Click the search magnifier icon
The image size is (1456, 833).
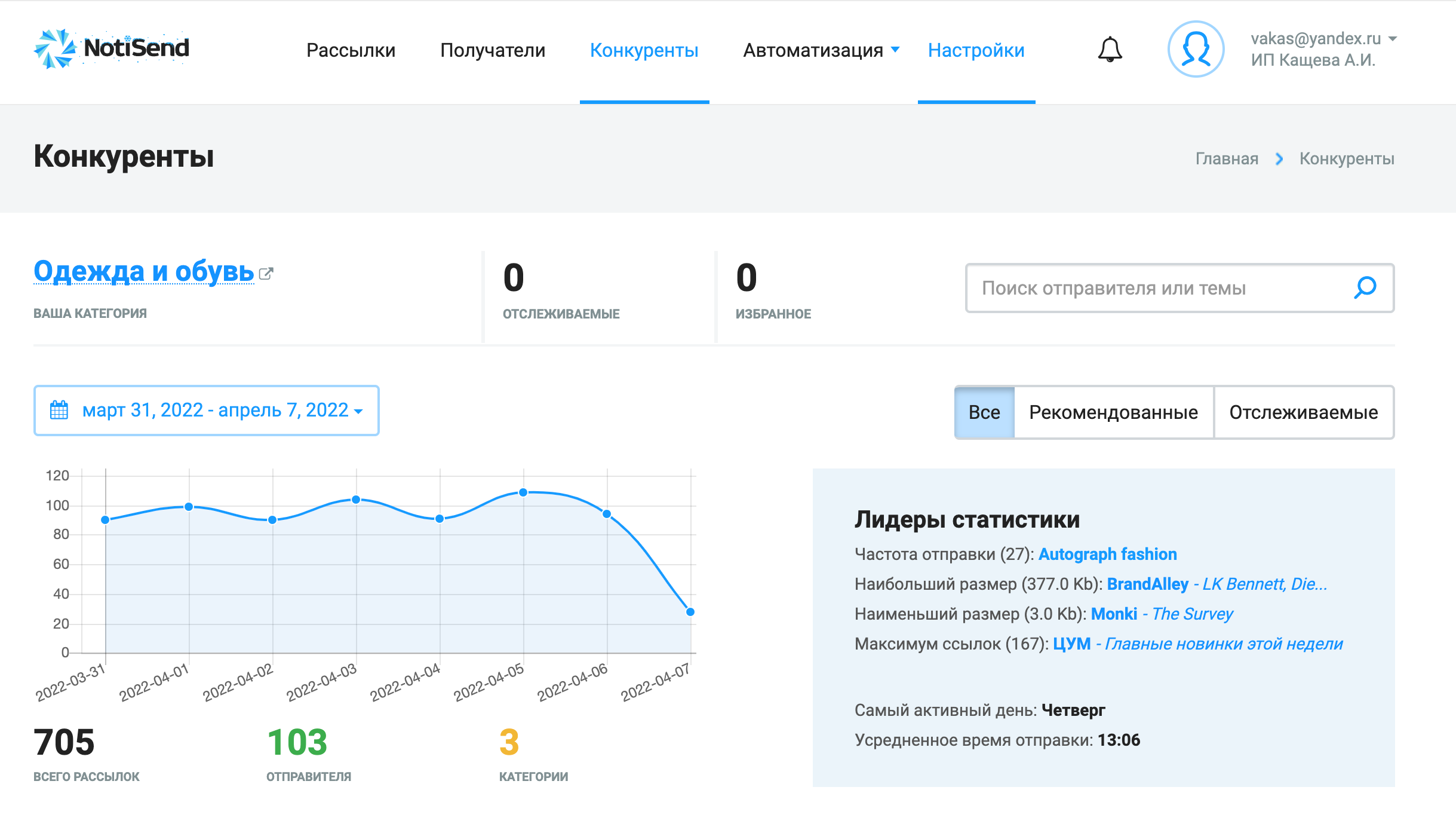(1365, 287)
